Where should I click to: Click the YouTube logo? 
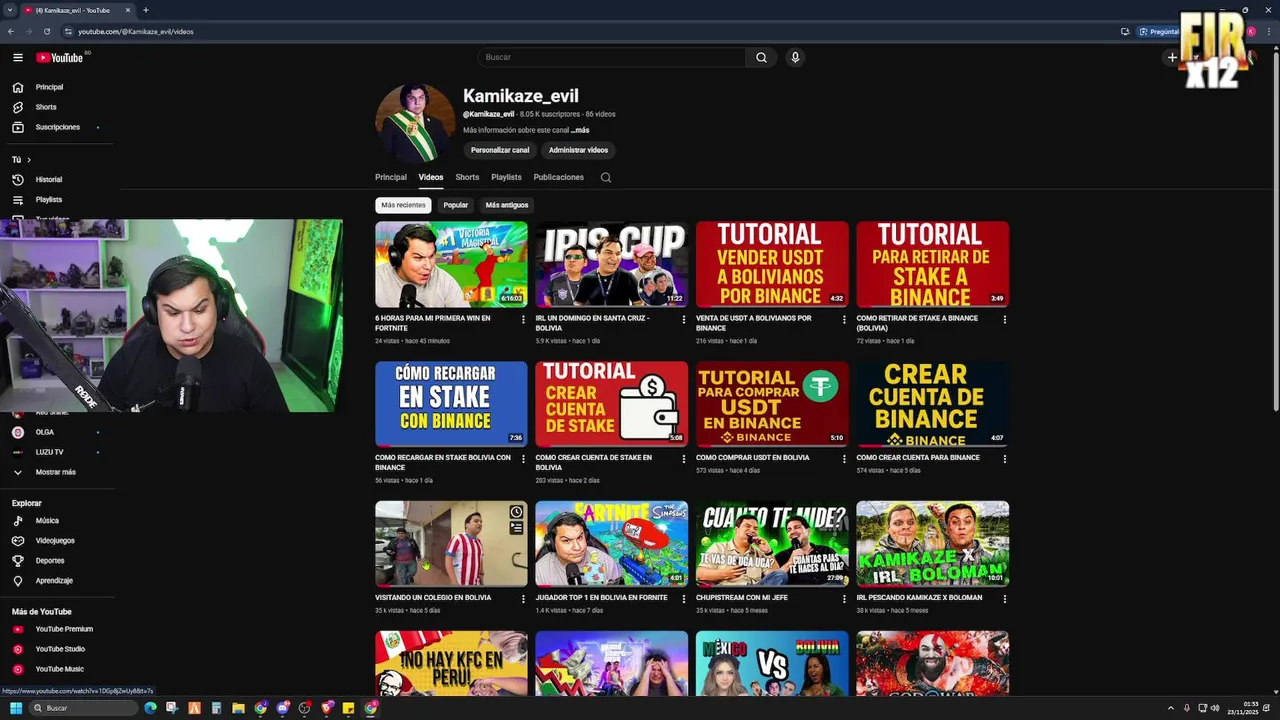point(60,58)
